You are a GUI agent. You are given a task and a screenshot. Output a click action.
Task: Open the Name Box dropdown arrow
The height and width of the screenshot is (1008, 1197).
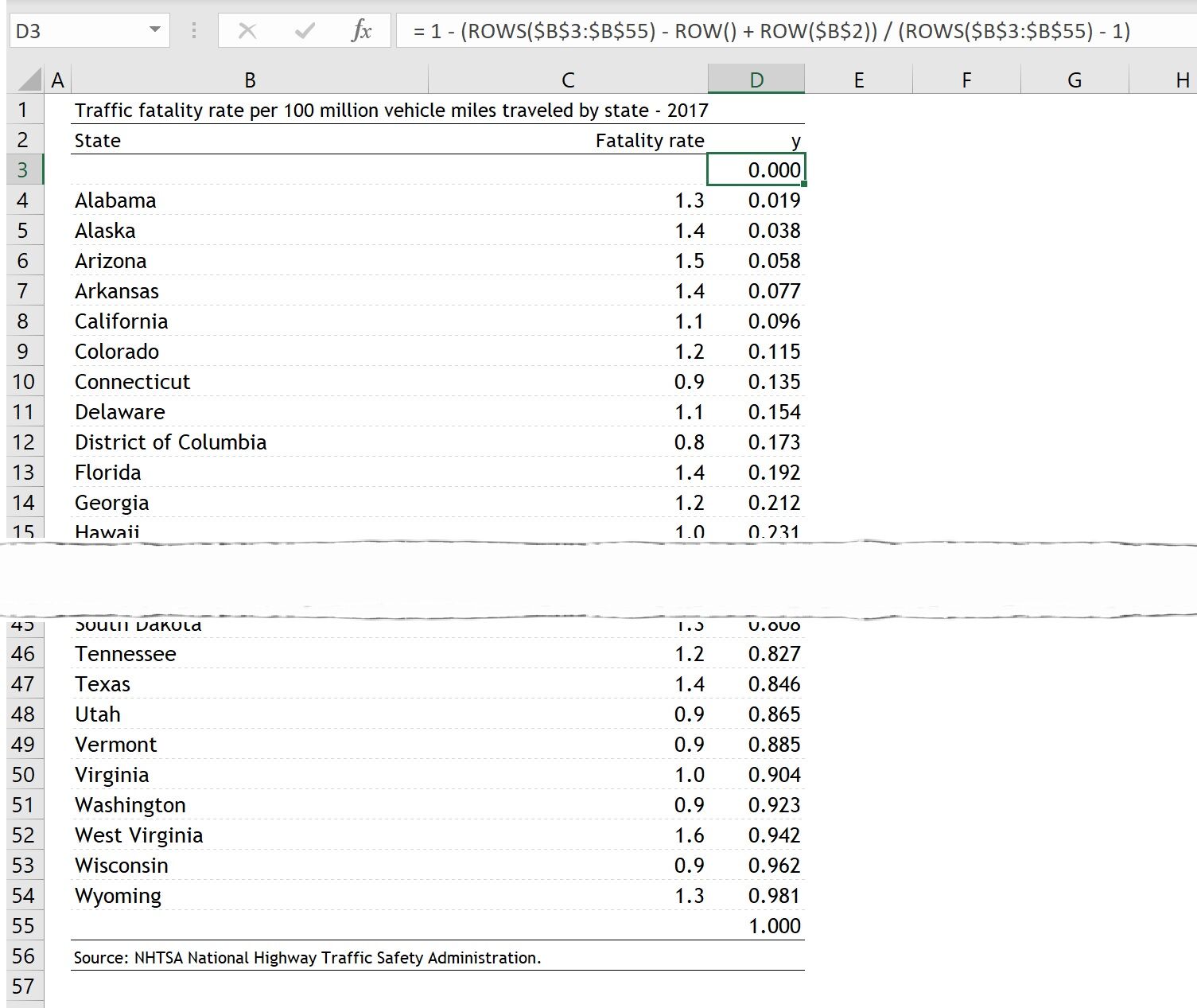(x=155, y=30)
